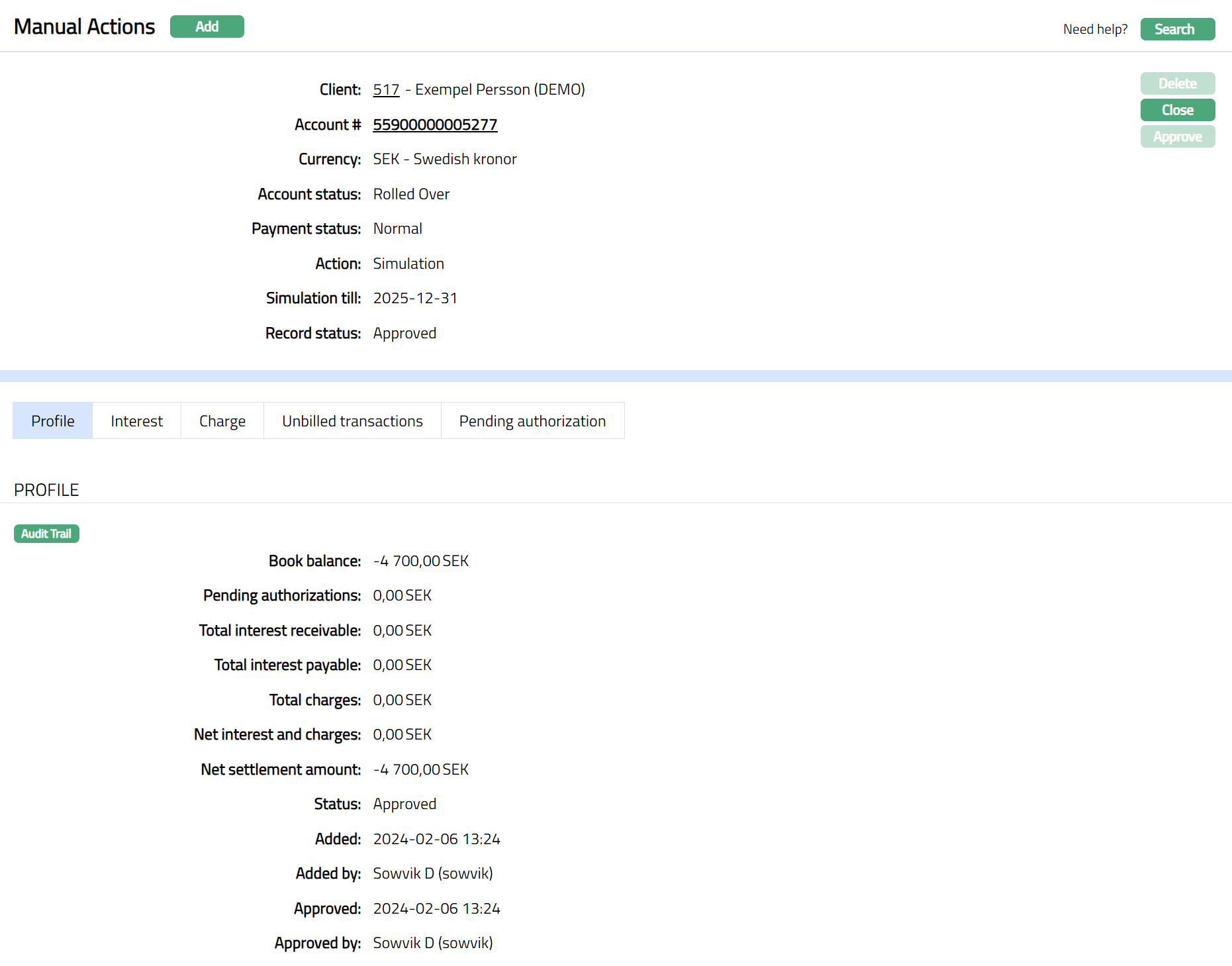The height and width of the screenshot is (966, 1232).
Task: Click the Delete button
Action: pyautogui.click(x=1177, y=83)
